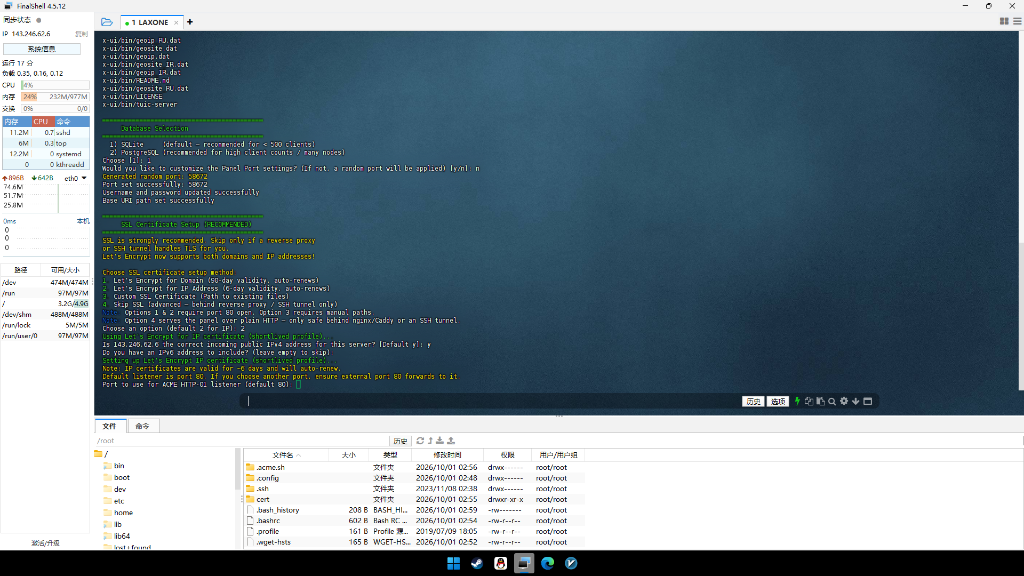Click the scroll-to-bottom down arrow icon
This screenshot has height=576, width=1024.
(x=856, y=401)
